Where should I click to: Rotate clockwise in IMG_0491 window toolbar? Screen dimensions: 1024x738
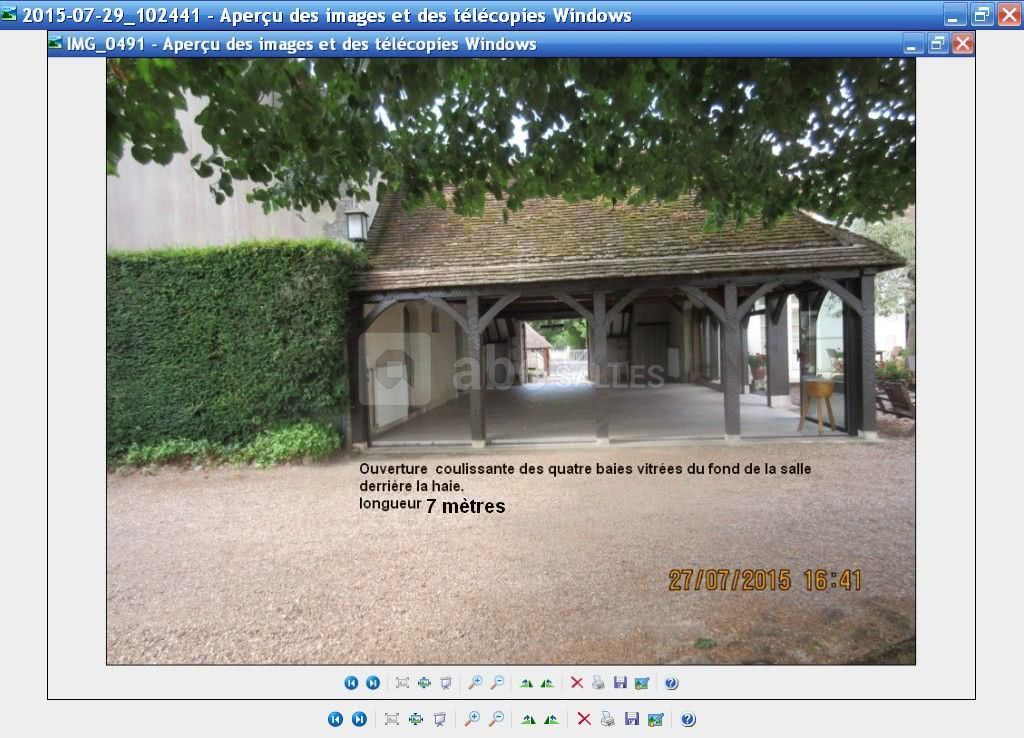coord(526,683)
